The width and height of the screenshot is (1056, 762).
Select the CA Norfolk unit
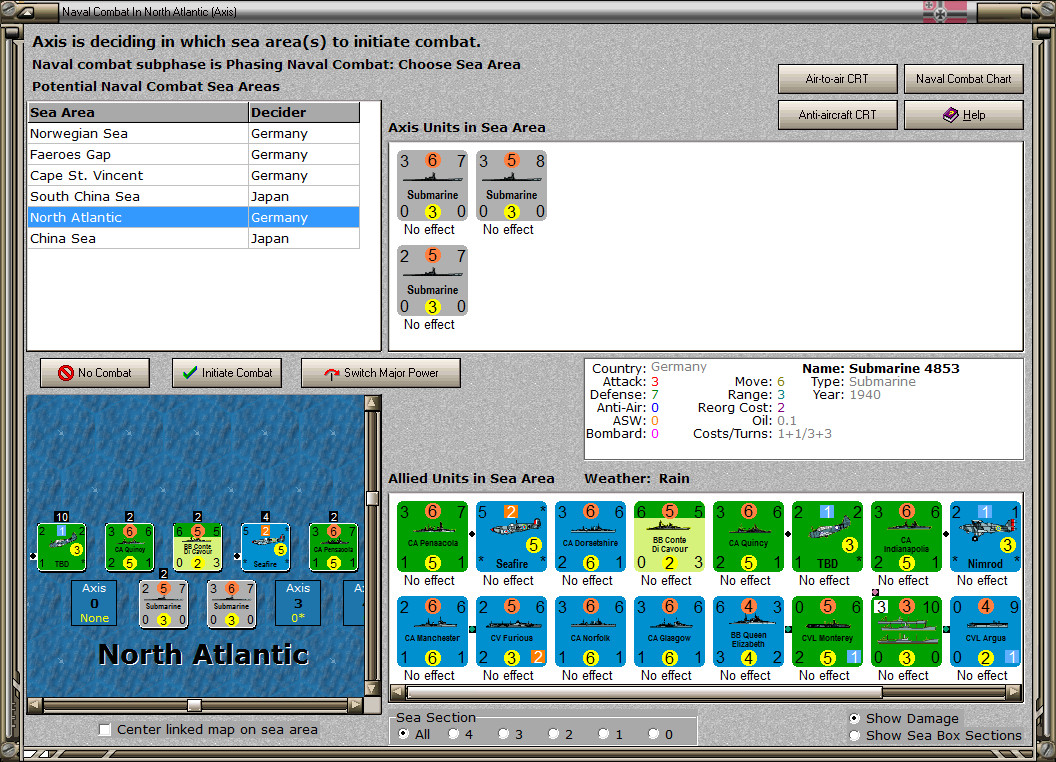pos(591,631)
